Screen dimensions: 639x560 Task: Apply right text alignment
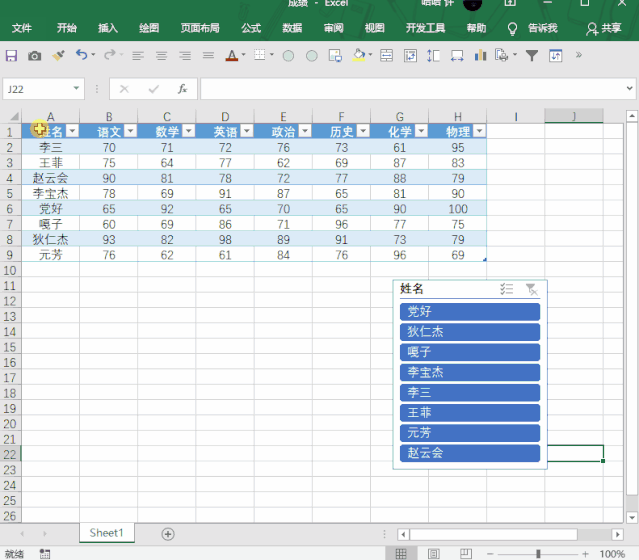click(185, 55)
